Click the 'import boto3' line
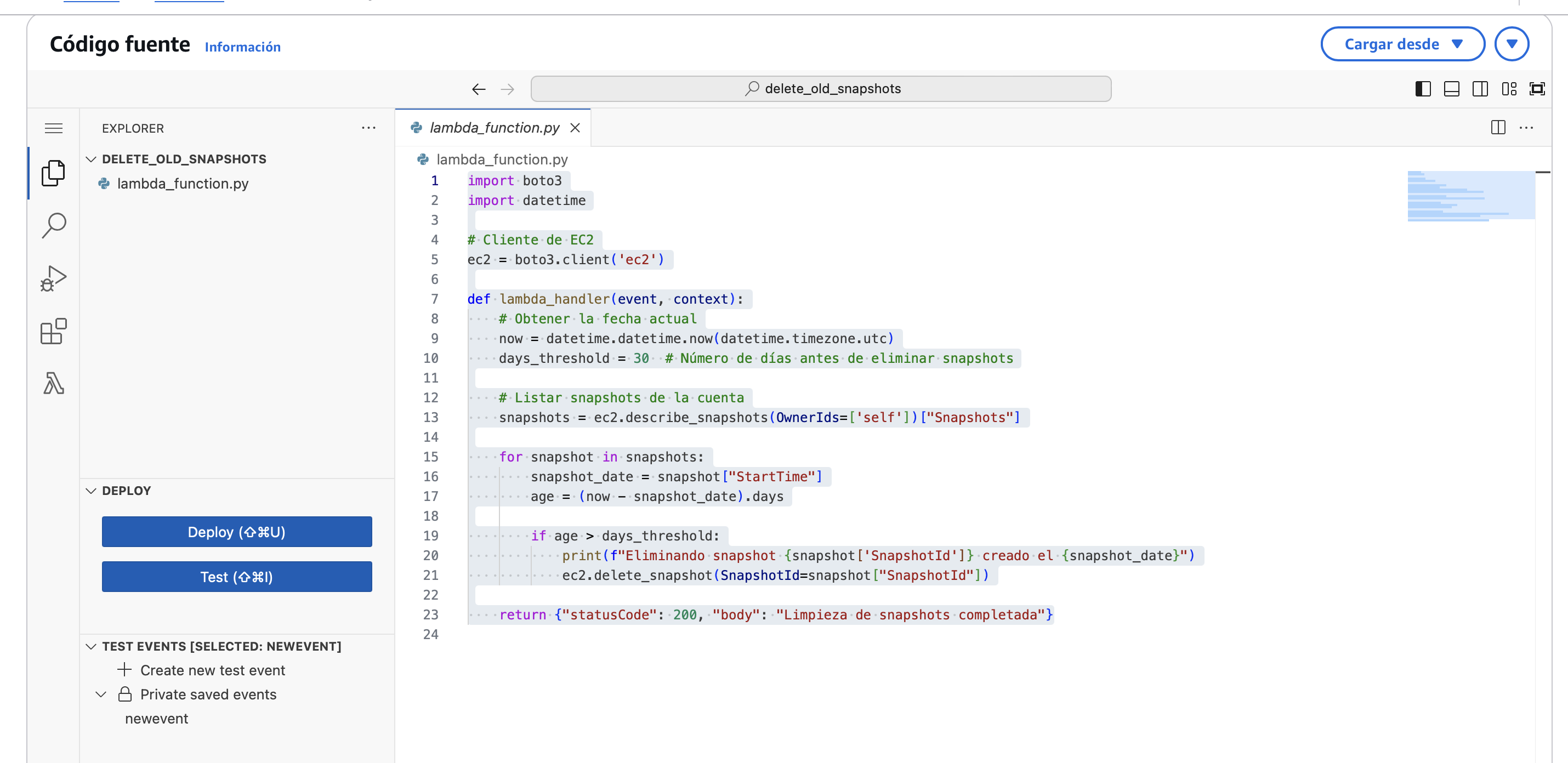 point(514,181)
